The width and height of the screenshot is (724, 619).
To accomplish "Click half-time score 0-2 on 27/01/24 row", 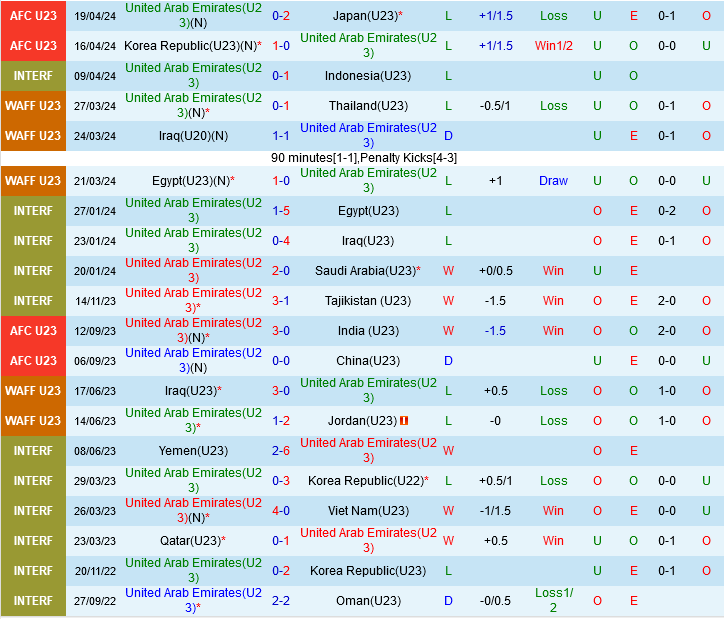I will [x=667, y=211].
